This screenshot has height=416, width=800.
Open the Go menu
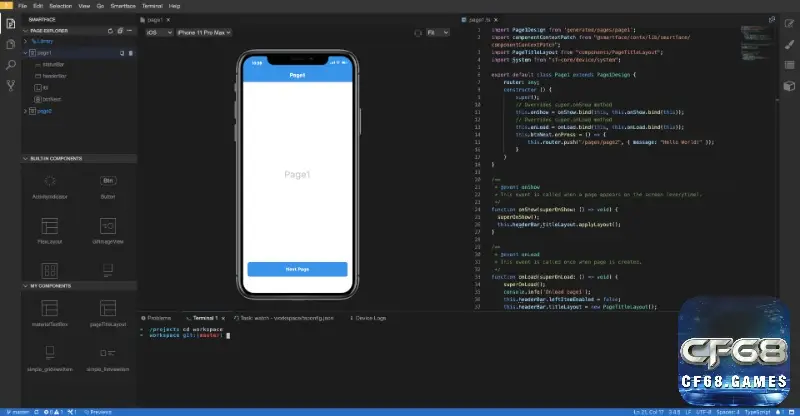pos(100,6)
